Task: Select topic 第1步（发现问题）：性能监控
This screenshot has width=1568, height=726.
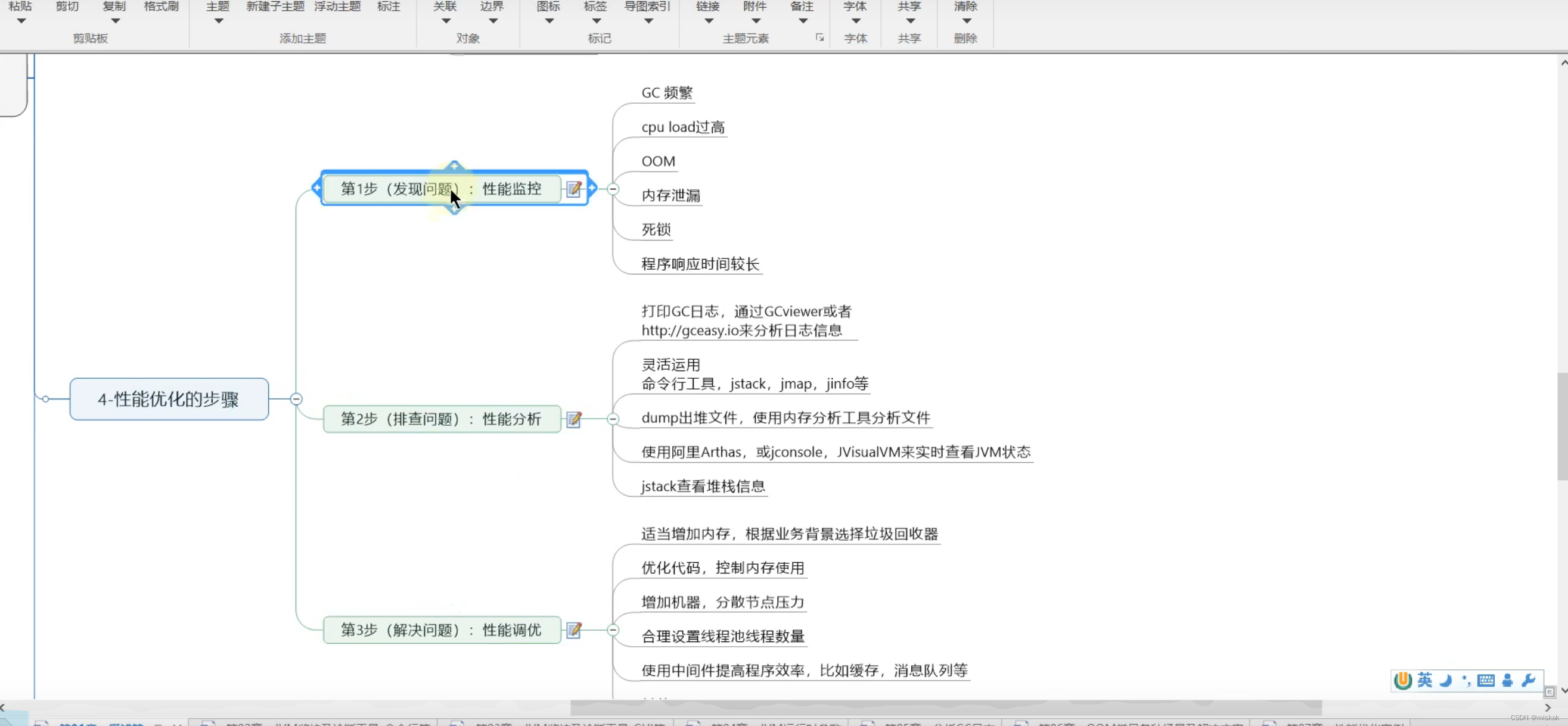Action: click(x=441, y=188)
